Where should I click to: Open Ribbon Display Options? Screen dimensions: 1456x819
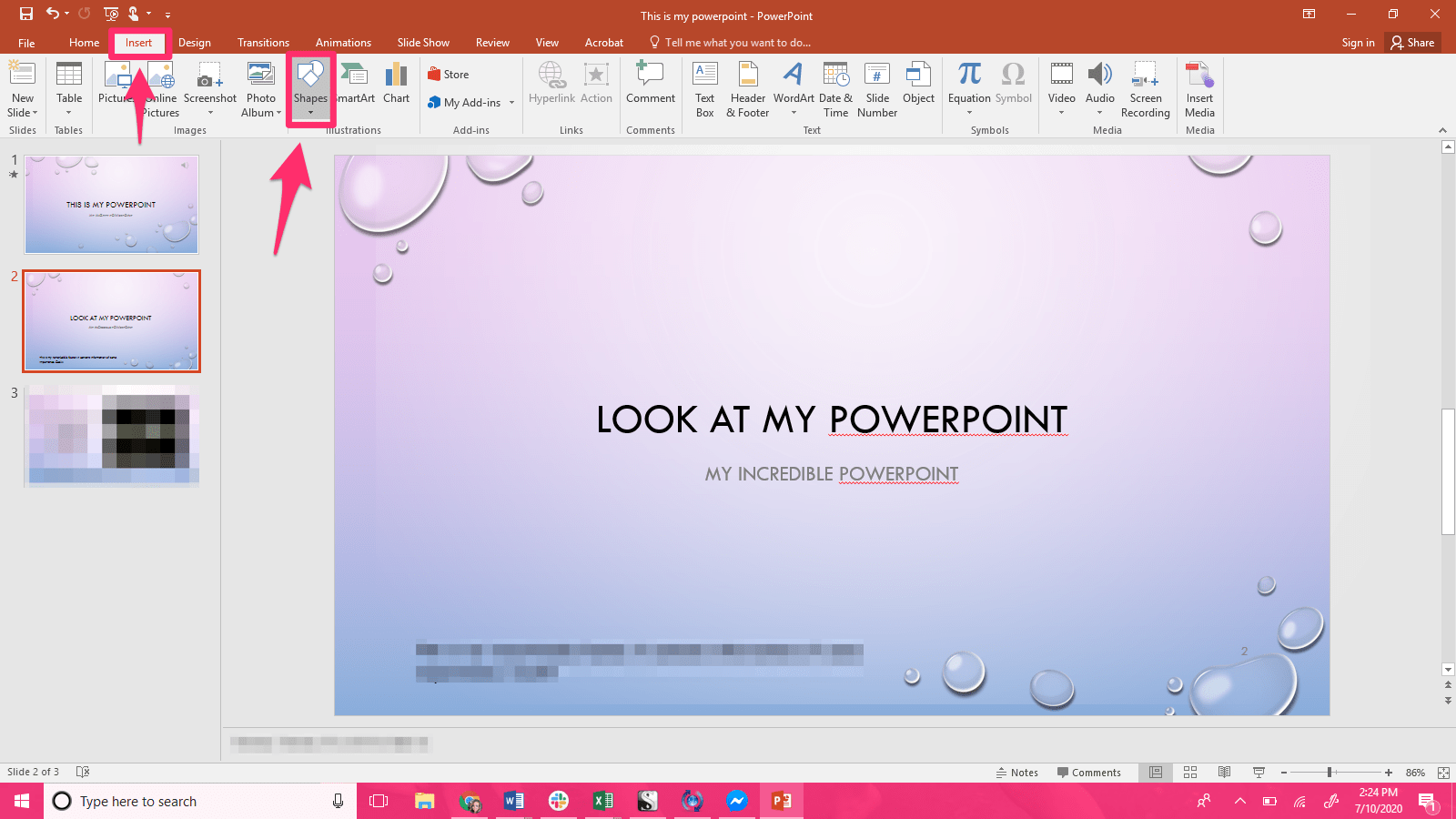tap(1309, 14)
